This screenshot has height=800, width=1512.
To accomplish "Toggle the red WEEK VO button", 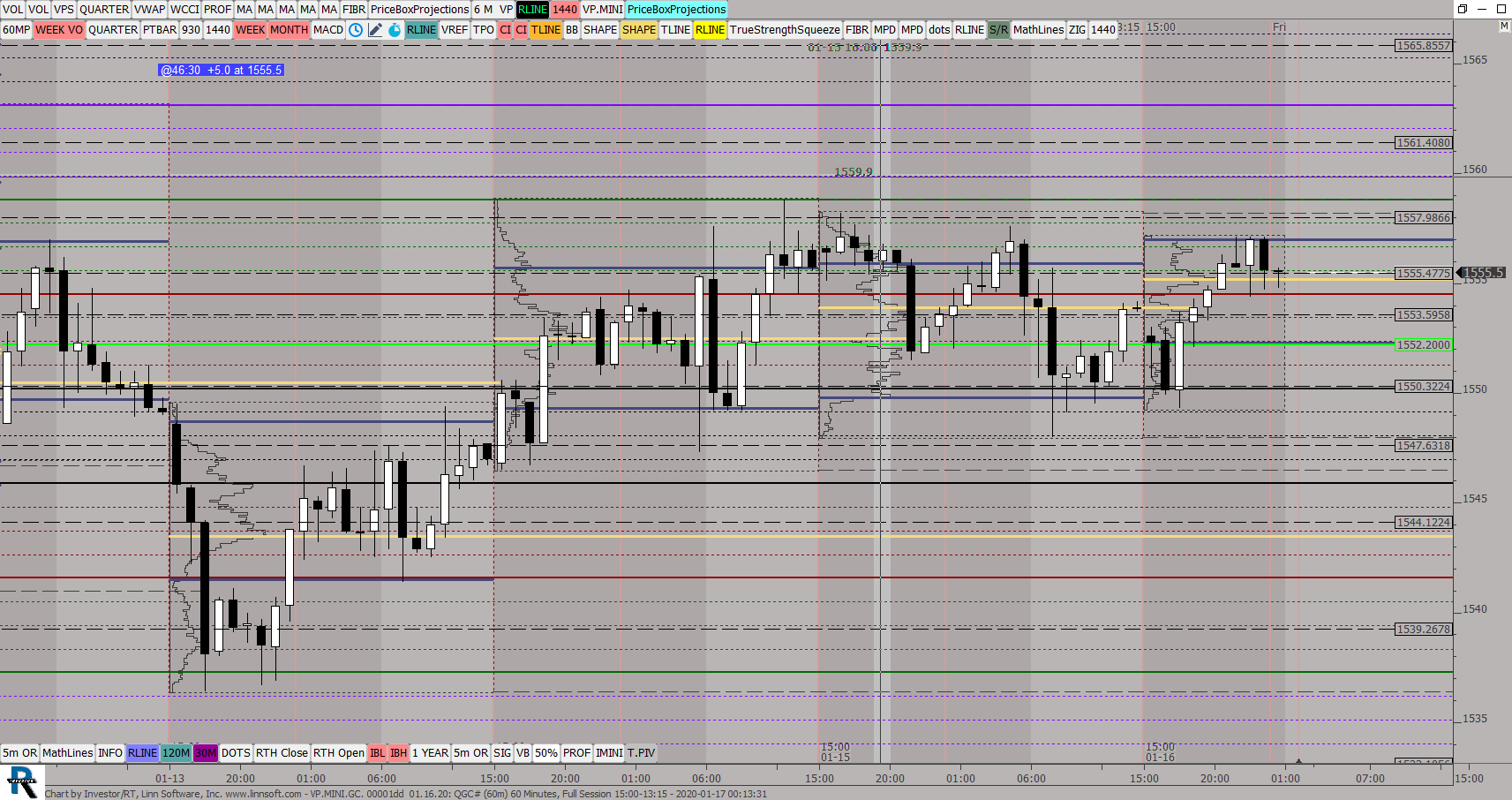I will click(59, 30).
